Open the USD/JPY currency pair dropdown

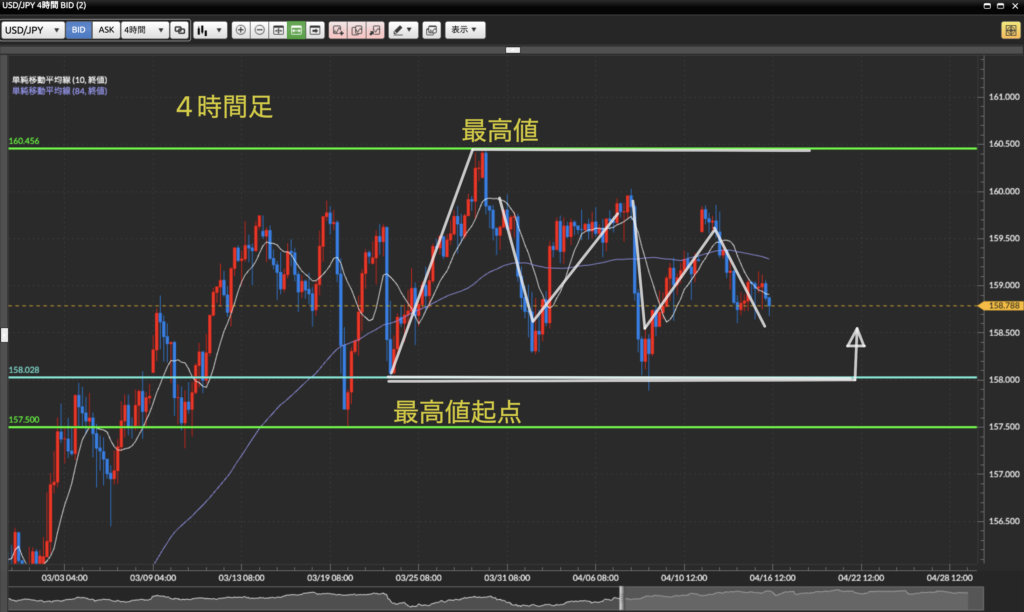tap(33, 30)
